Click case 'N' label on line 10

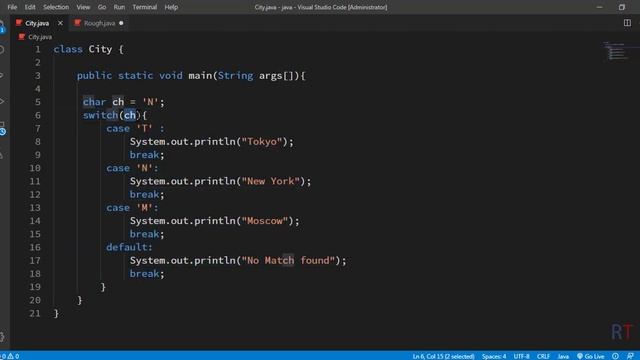(x=132, y=168)
